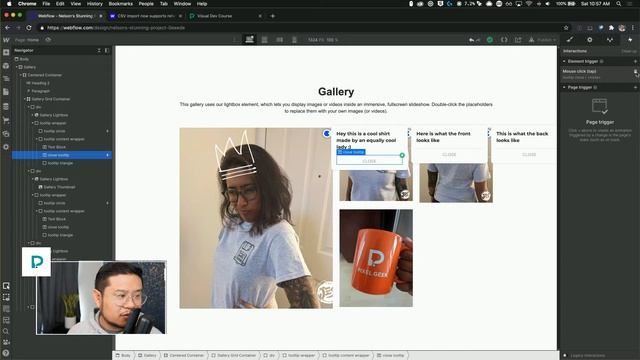Screen dimensions: 640x360
Task: Switch to the Interactions lightning tab
Action: [x=630, y=40]
